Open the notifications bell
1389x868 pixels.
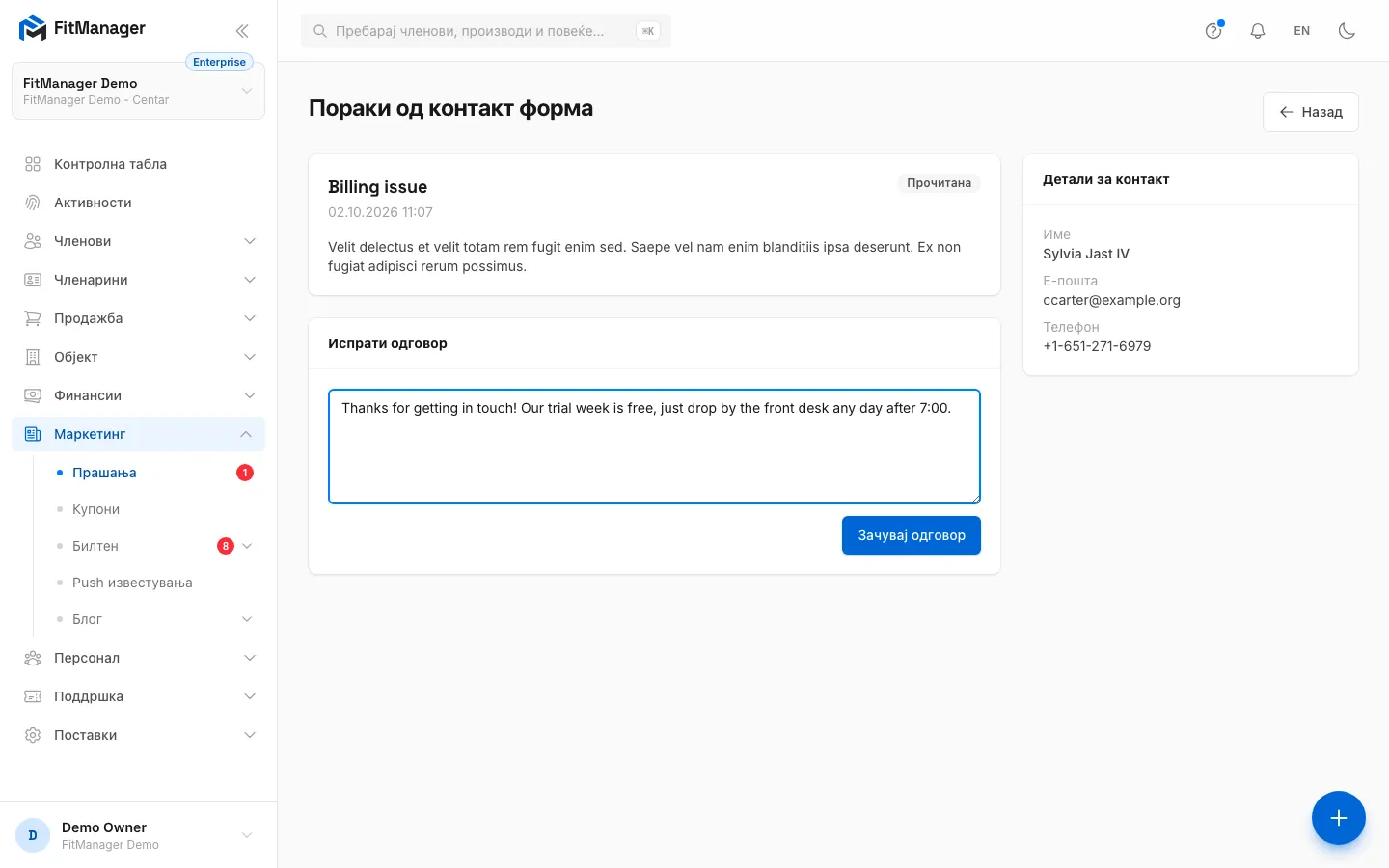[x=1258, y=31]
